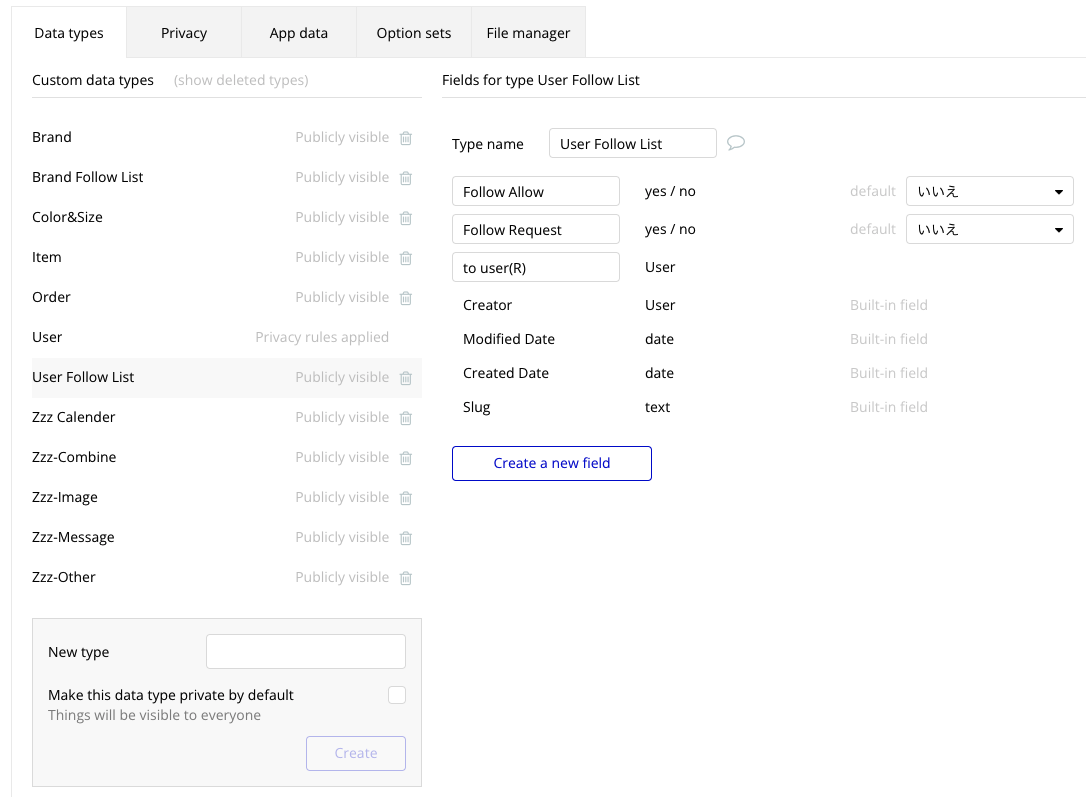The width and height of the screenshot is (1086, 797).
Task: Delete the Color&Size type via trash icon
Action: (406, 218)
